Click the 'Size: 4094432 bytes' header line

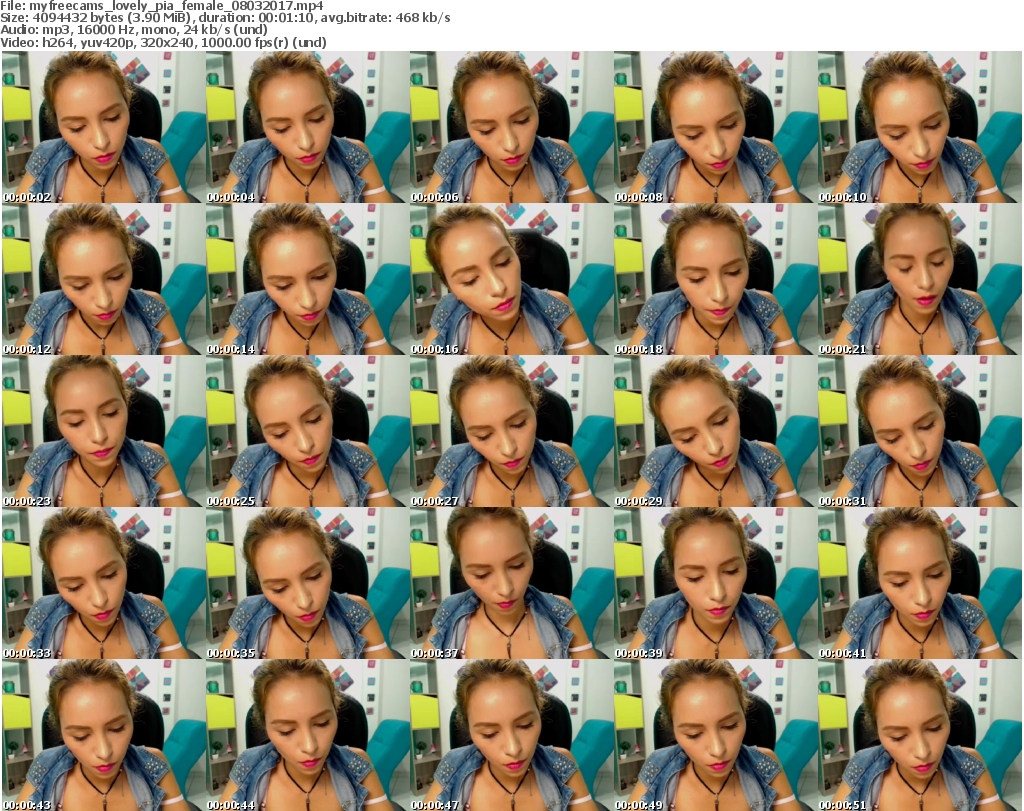(225, 18)
